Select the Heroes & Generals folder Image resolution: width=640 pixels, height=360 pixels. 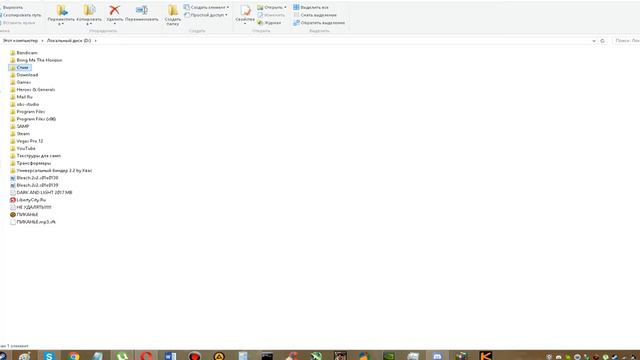pos(32,89)
